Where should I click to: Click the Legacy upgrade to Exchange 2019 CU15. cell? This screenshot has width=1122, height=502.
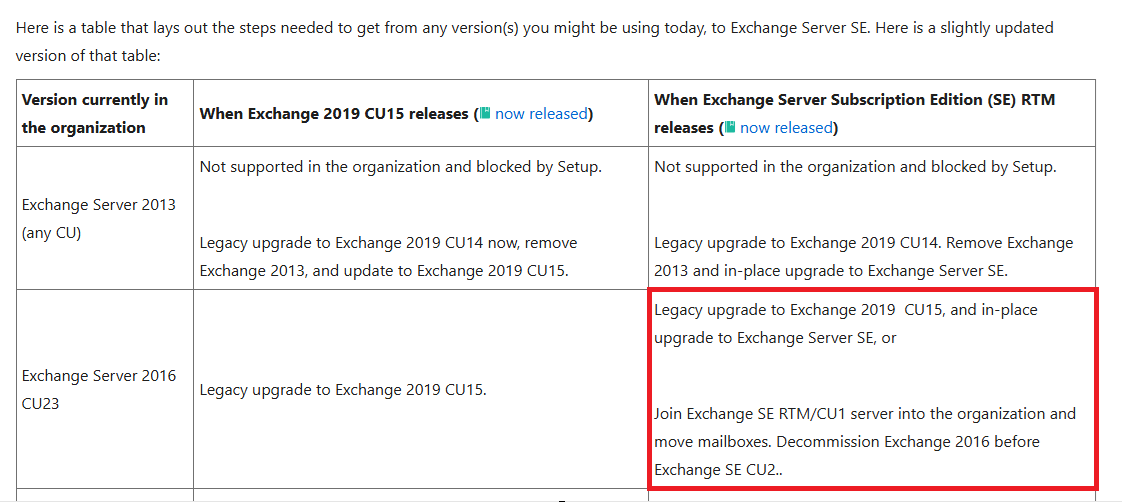click(x=343, y=390)
